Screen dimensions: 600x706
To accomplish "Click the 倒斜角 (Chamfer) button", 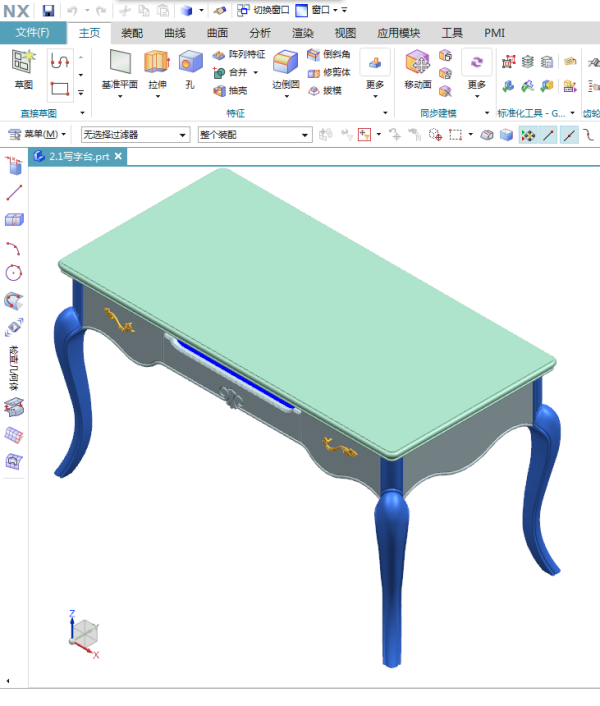I will (x=329, y=55).
